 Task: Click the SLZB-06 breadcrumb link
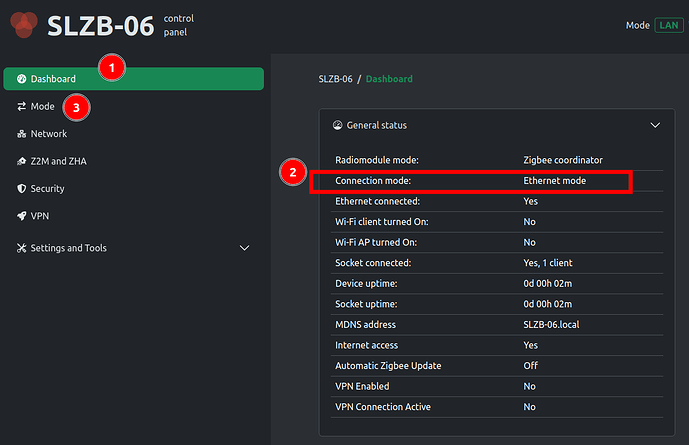click(x=335, y=79)
